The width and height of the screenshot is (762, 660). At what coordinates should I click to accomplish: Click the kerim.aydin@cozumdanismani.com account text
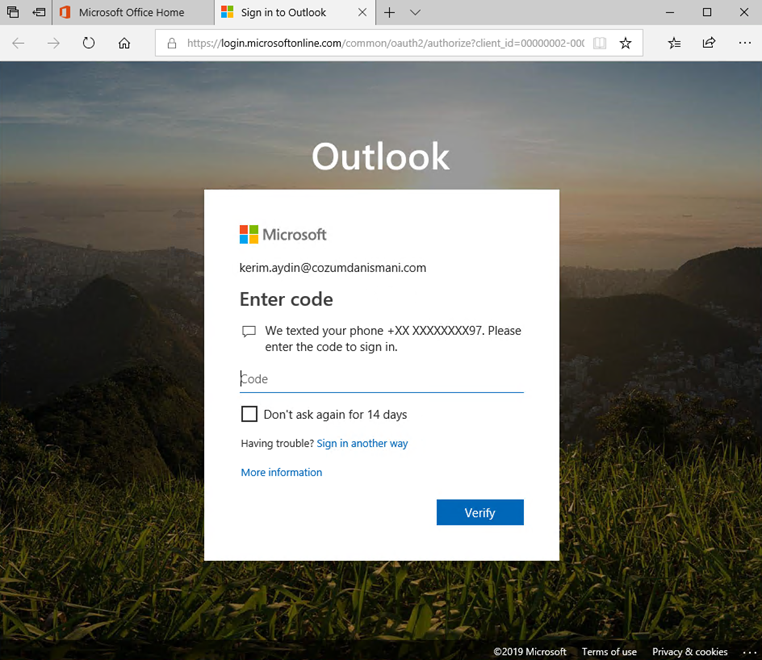click(x=333, y=268)
